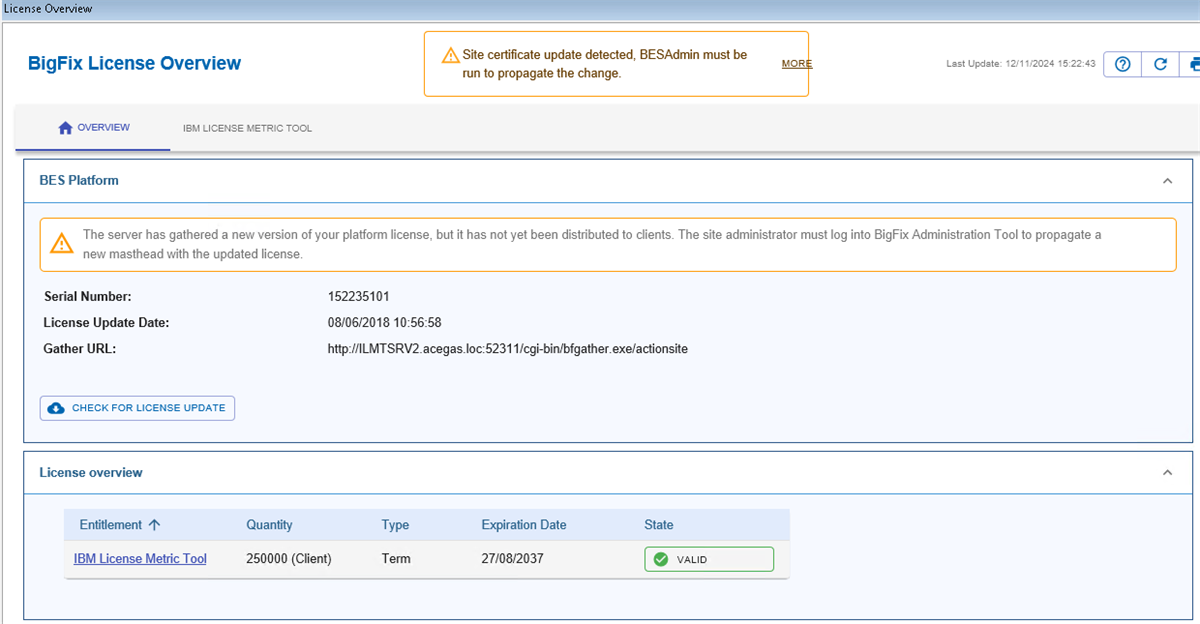Switch to the IBM LICENSE METRIC TOOL tab
Viewport: 1200px width, 624px height.
click(x=247, y=128)
